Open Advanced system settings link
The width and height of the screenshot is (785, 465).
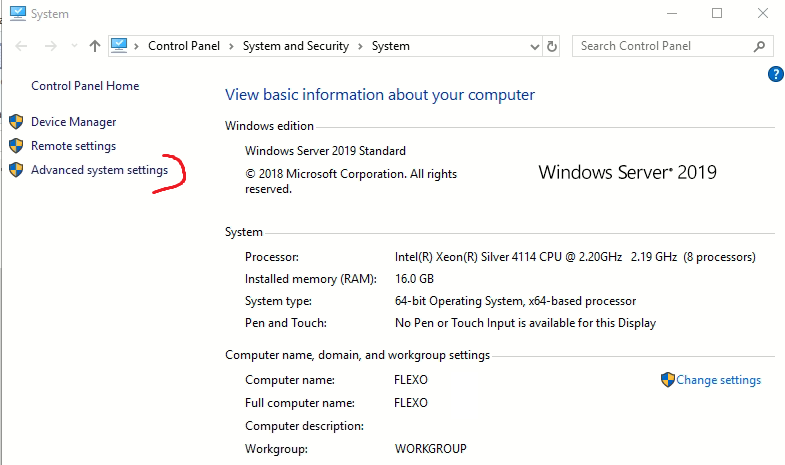click(100, 170)
